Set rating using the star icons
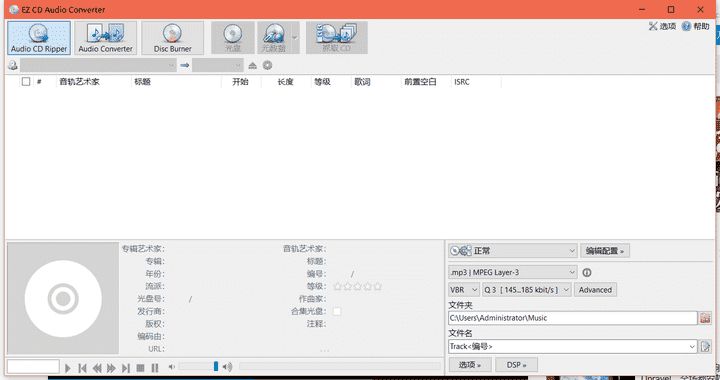 pyautogui.click(x=357, y=286)
